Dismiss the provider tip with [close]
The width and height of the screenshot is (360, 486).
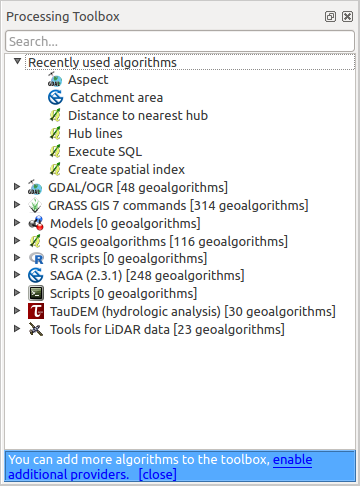coord(157,474)
